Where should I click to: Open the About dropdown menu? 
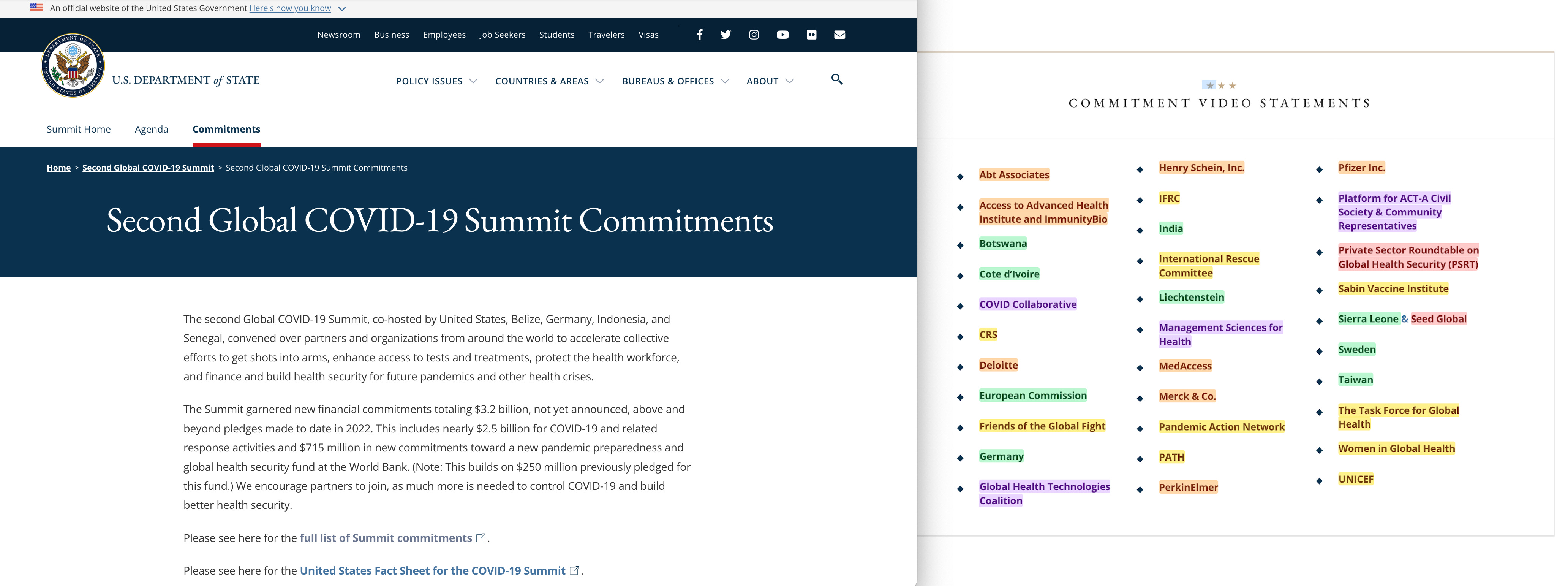click(770, 81)
